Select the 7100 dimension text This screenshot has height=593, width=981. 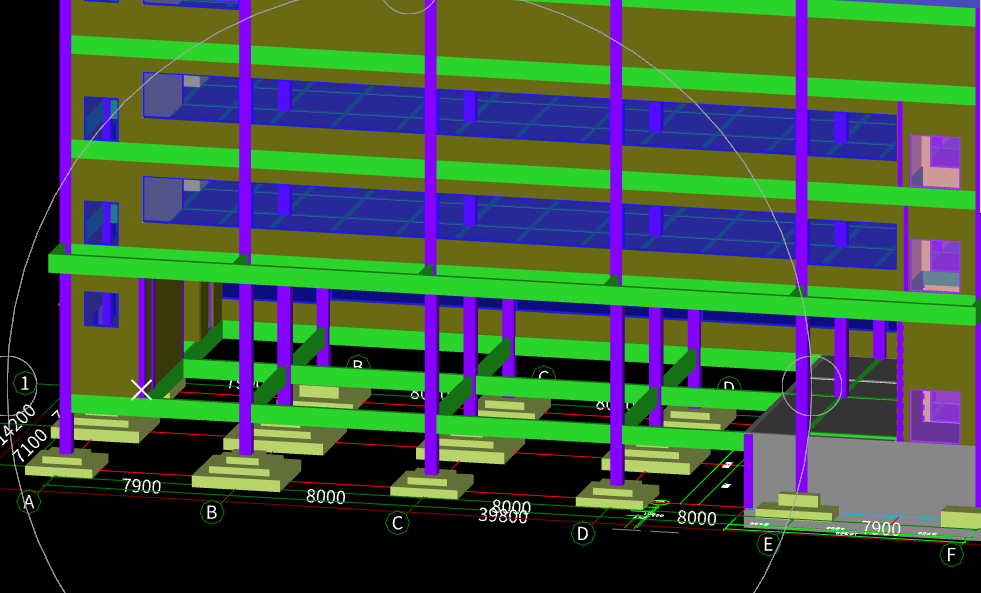tap(31, 445)
